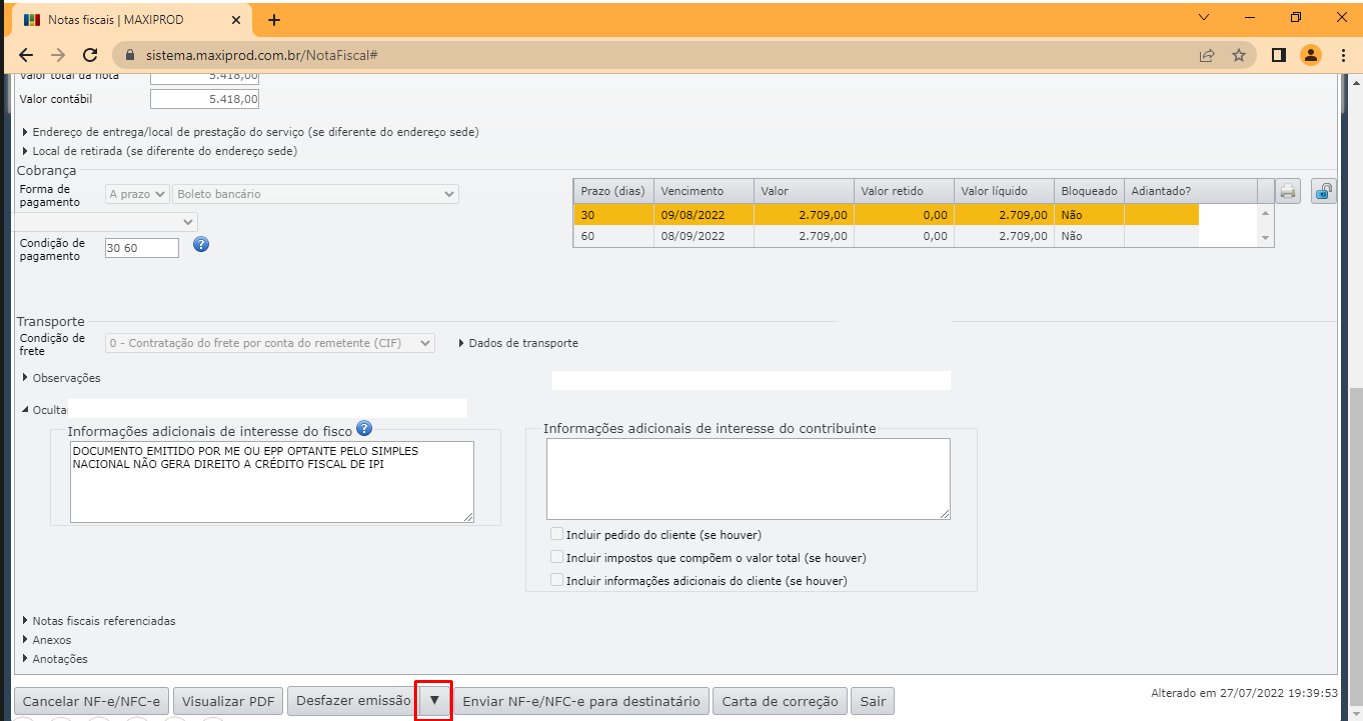Click Valor retido 0,00 in 30-day row

pyautogui.click(x=903, y=214)
